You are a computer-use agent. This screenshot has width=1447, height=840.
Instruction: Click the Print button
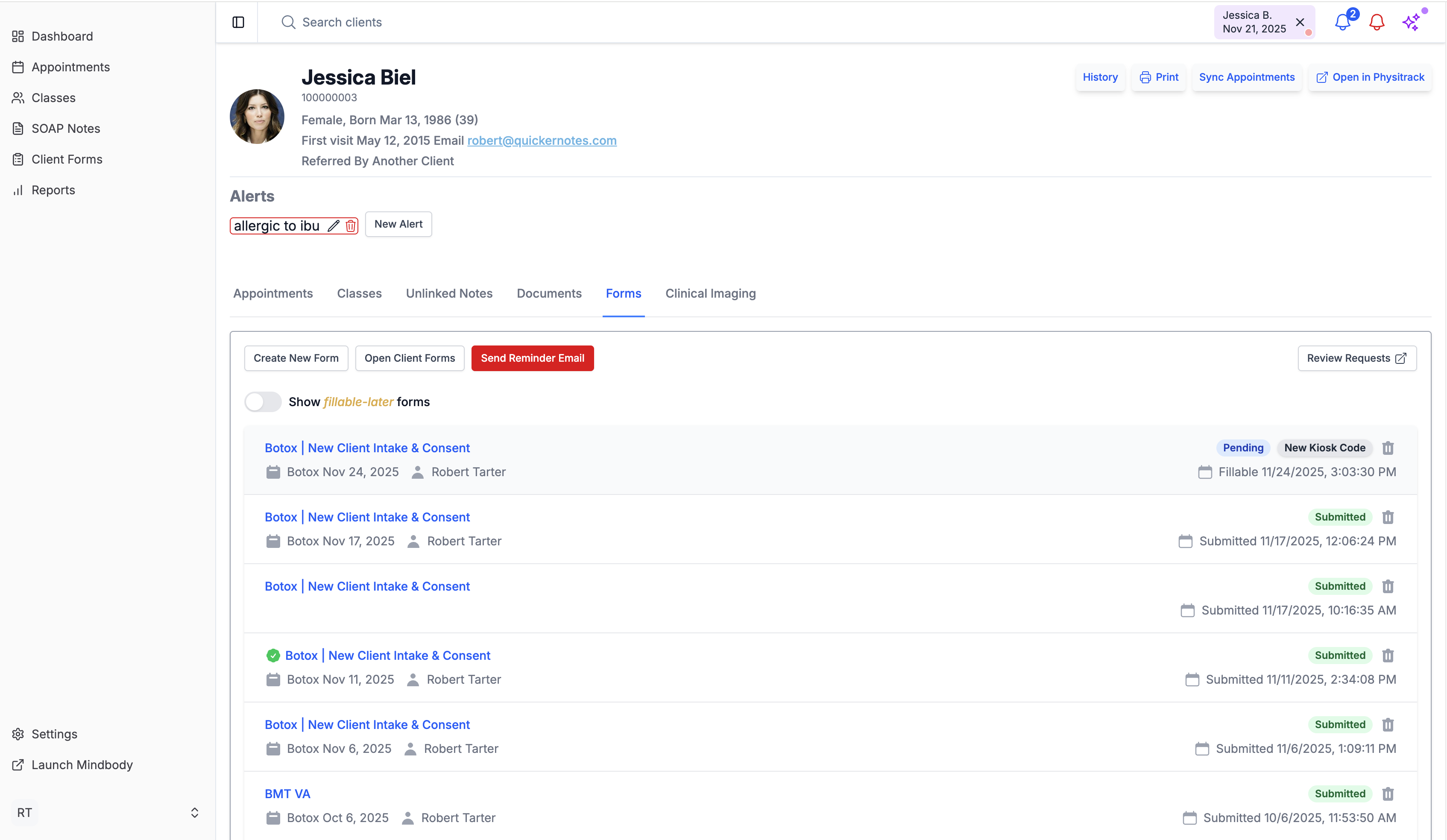(x=1159, y=77)
